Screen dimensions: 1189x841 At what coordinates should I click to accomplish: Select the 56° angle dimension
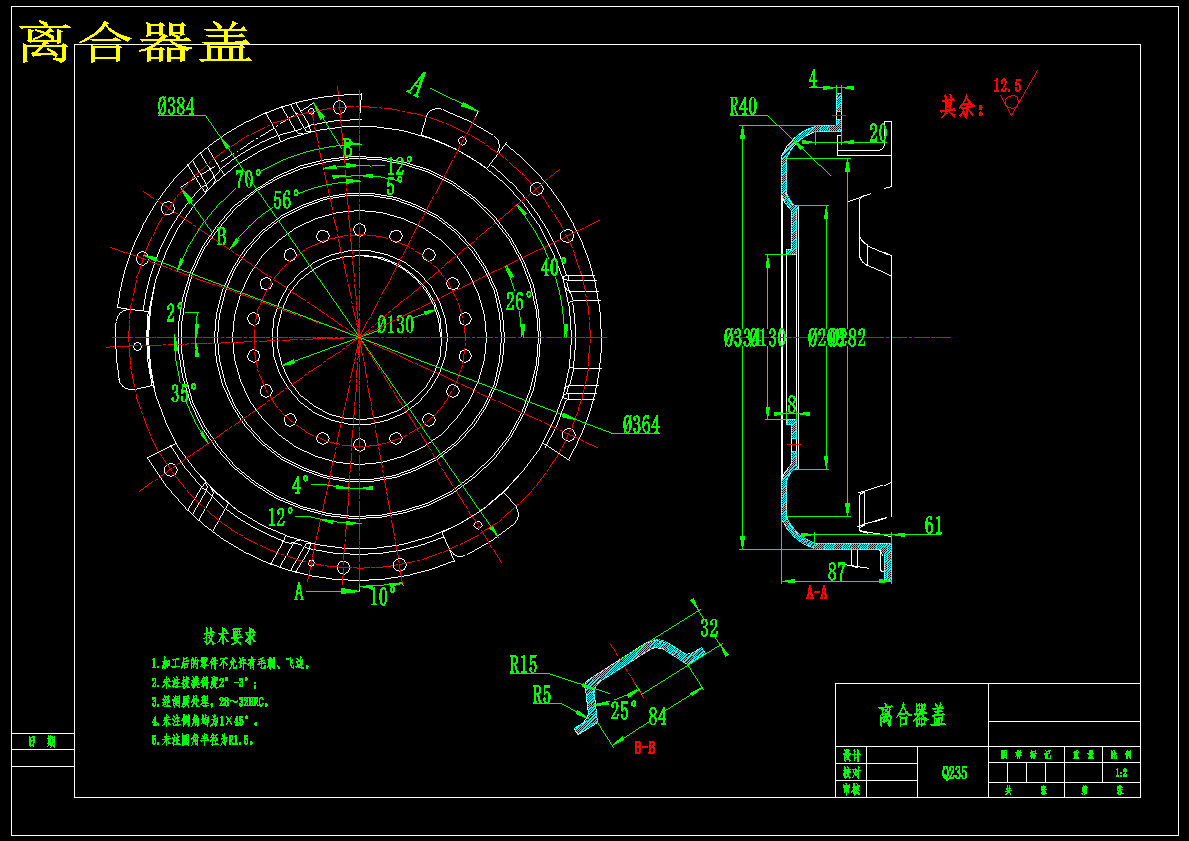[287, 199]
